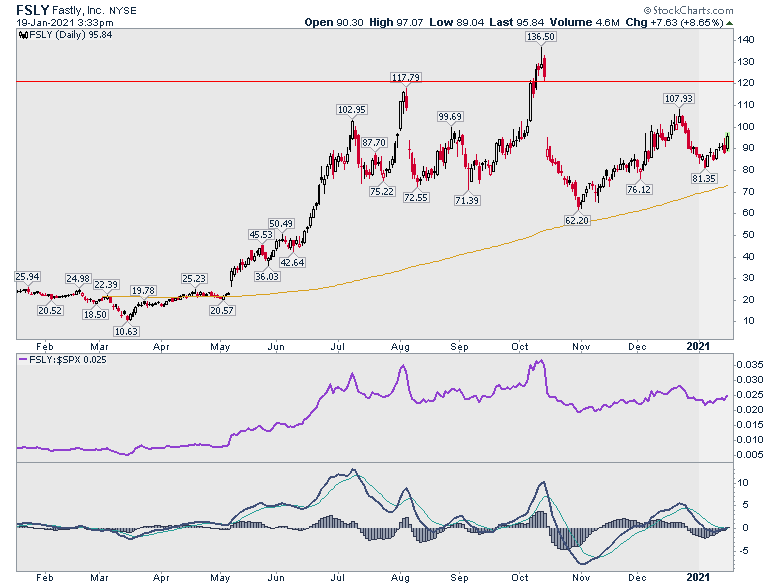Click the 99.69 peak price label
The image size is (780, 586).
coord(450,116)
